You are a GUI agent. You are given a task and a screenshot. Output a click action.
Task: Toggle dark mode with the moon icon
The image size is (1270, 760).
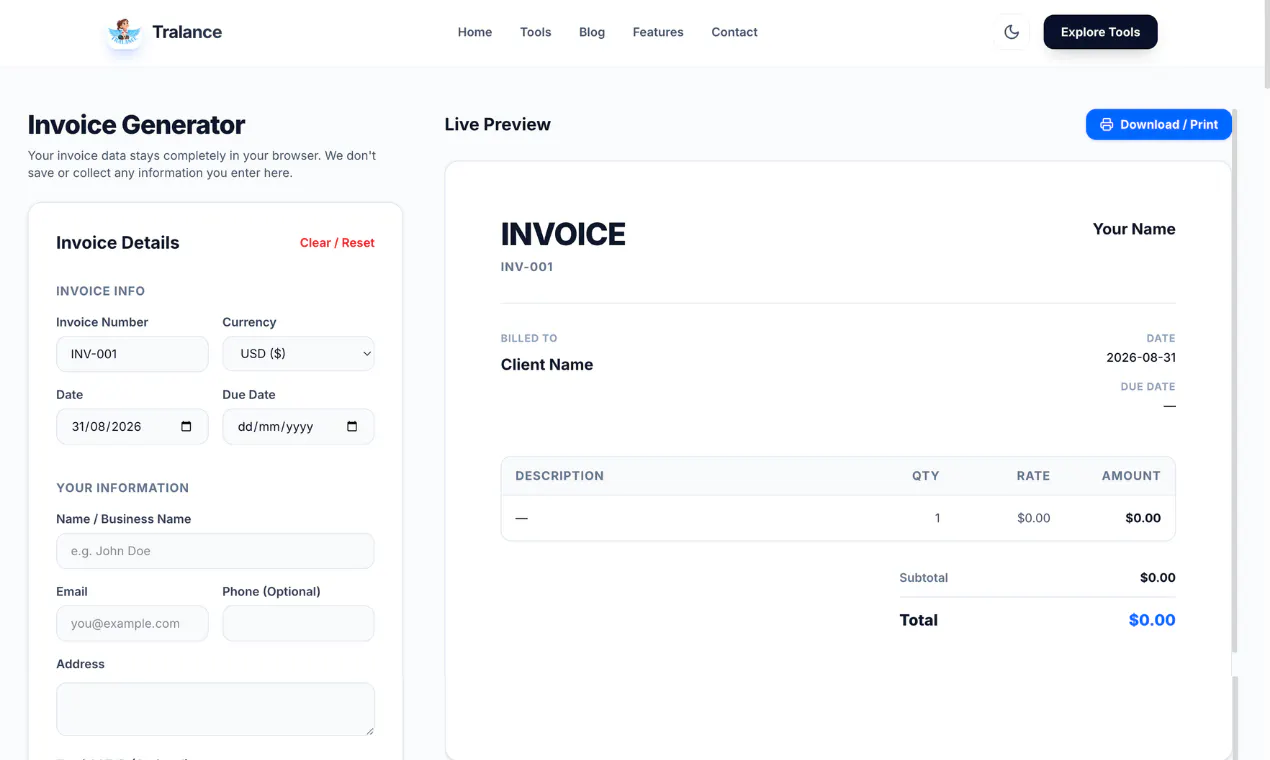pyautogui.click(x=1011, y=32)
